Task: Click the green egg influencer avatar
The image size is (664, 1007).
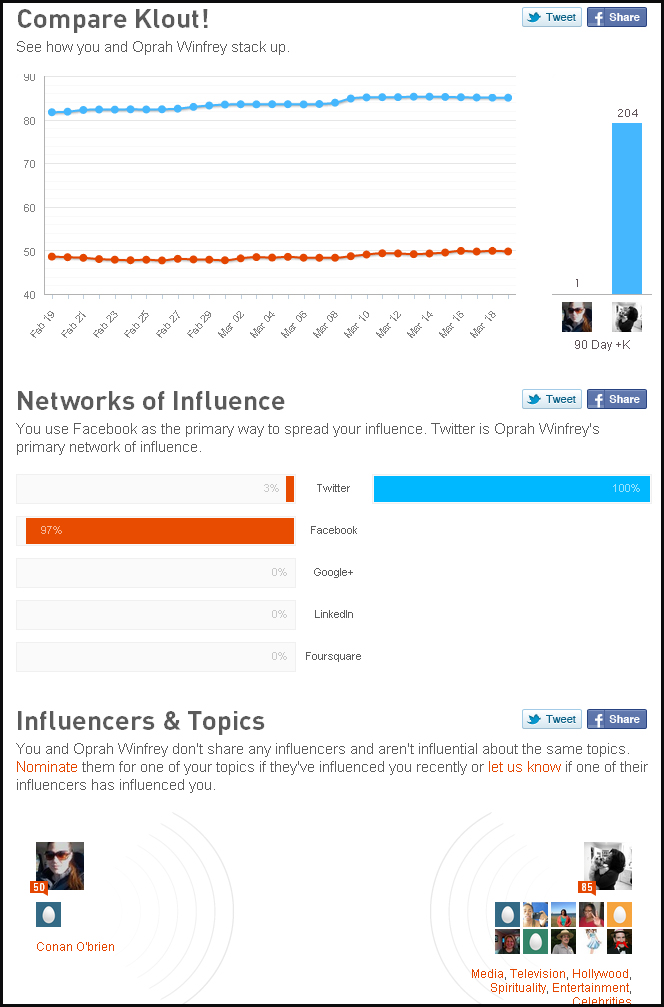Action: (535, 942)
